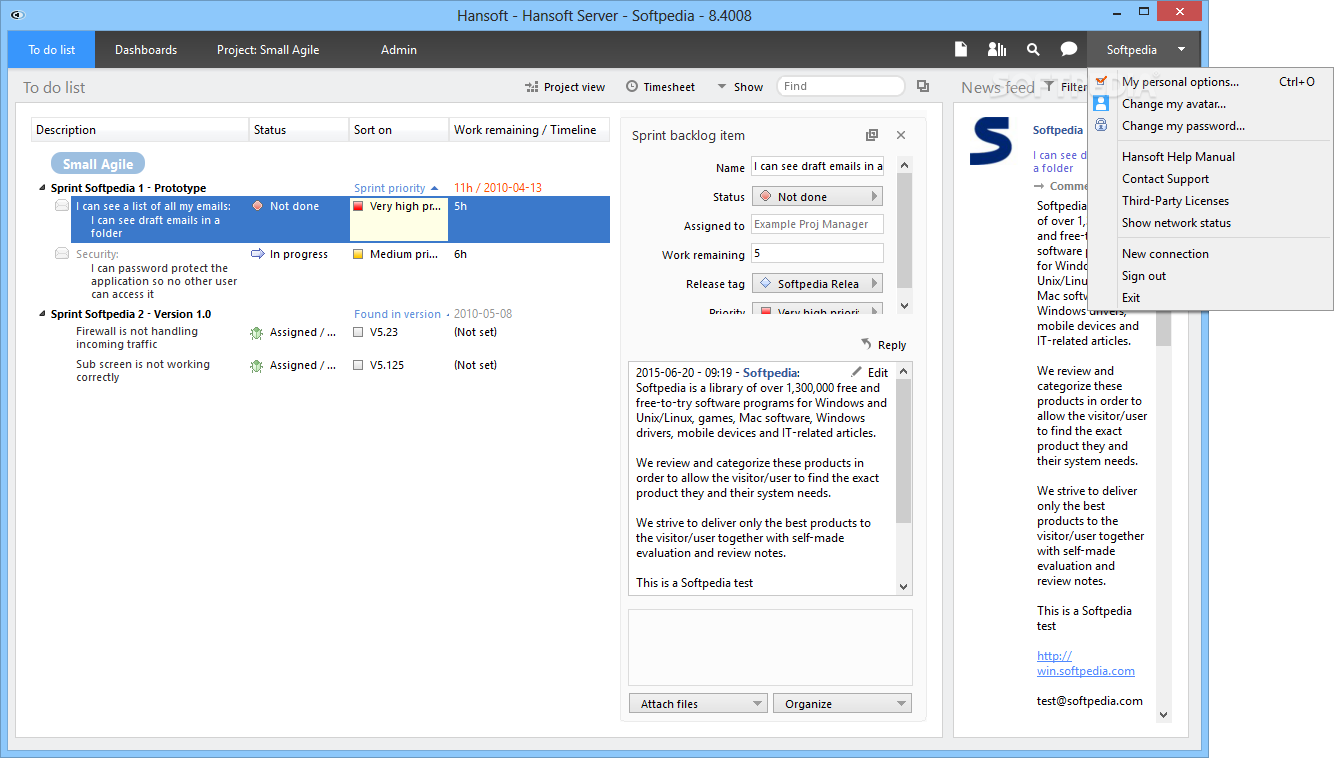Open the new document icon in header
Image resolution: width=1334 pixels, height=758 pixels.
(x=961, y=49)
